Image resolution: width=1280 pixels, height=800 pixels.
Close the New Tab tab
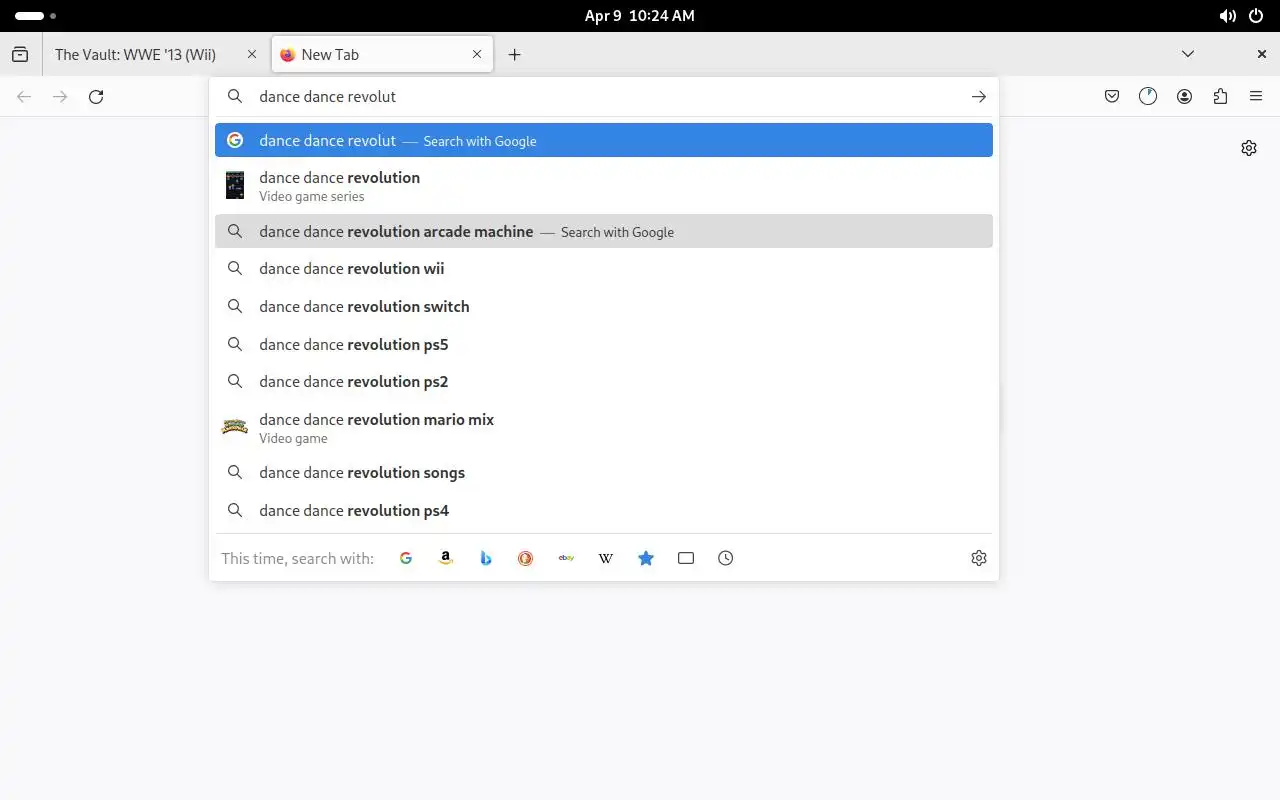coord(477,55)
